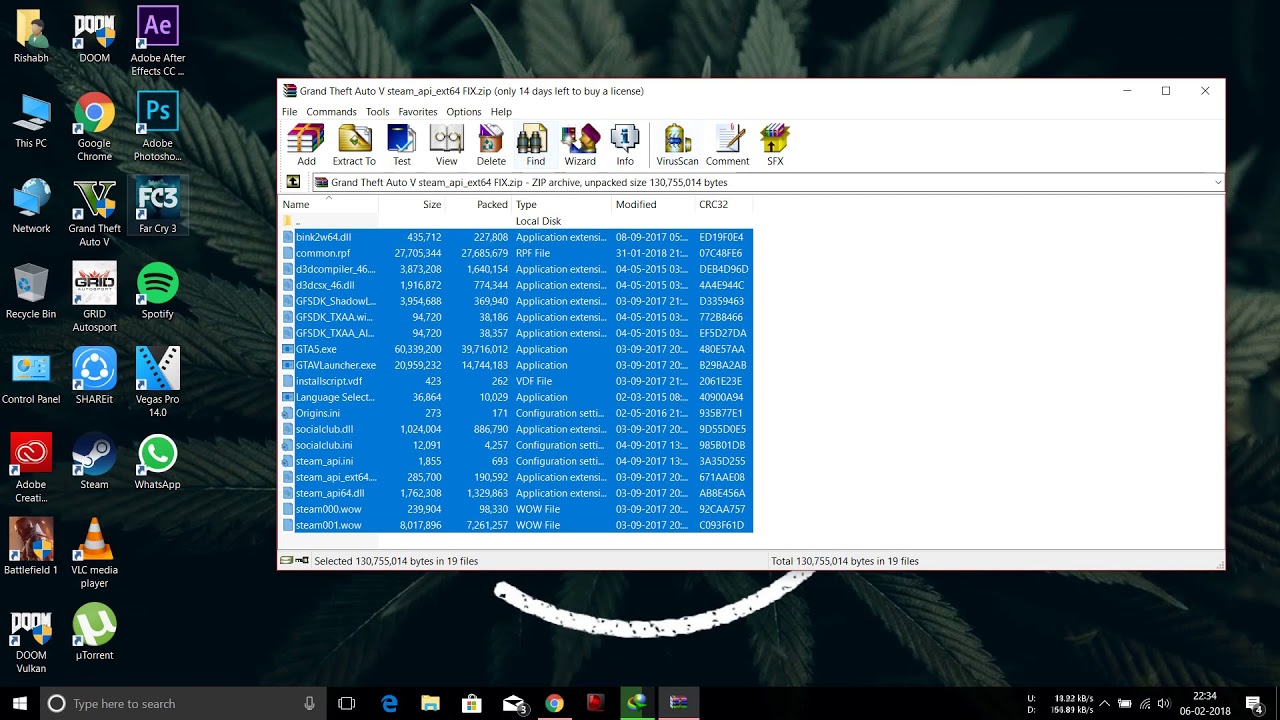Select the bink2w64.dll file
This screenshot has width=1280, height=720.
(x=516, y=237)
